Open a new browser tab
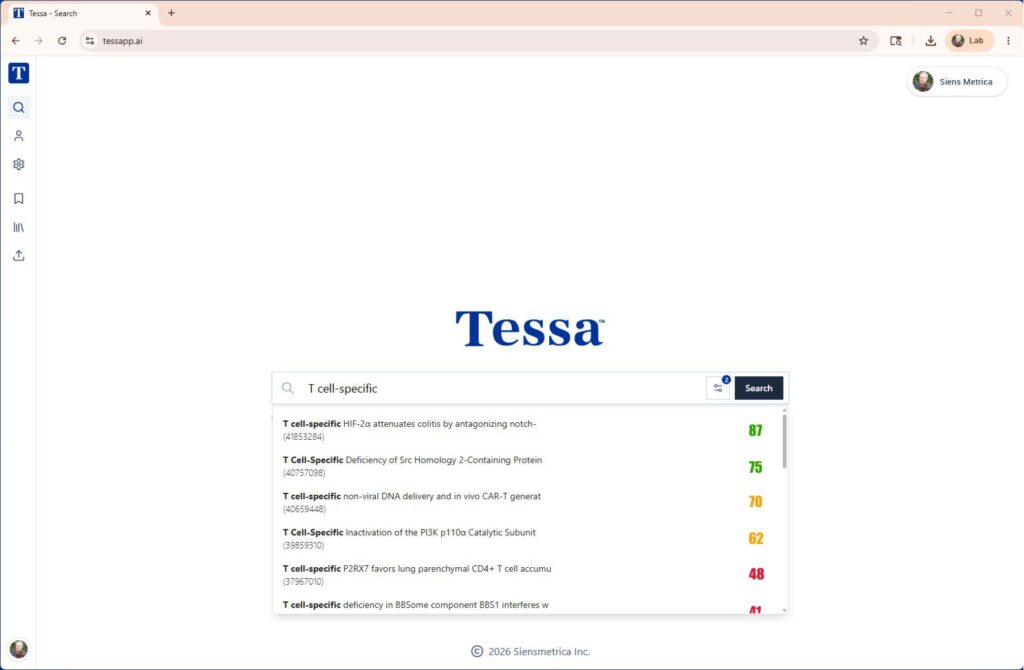This screenshot has width=1024, height=670. click(171, 13)
